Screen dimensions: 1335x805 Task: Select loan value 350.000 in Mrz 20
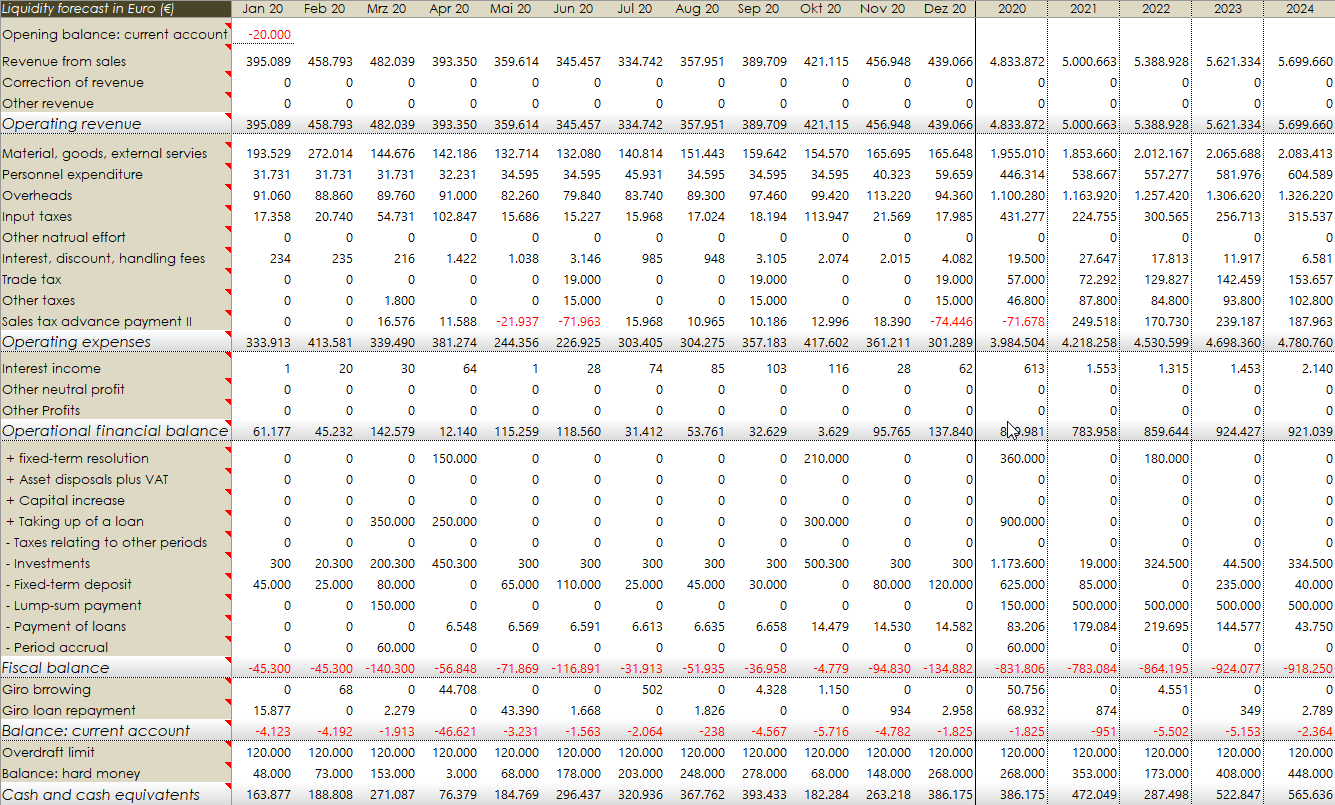[392, 522]
